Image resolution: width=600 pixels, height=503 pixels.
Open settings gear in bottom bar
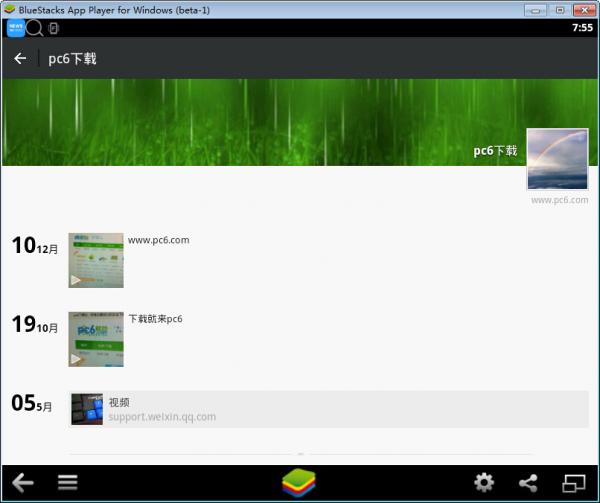tap(484, 482)
